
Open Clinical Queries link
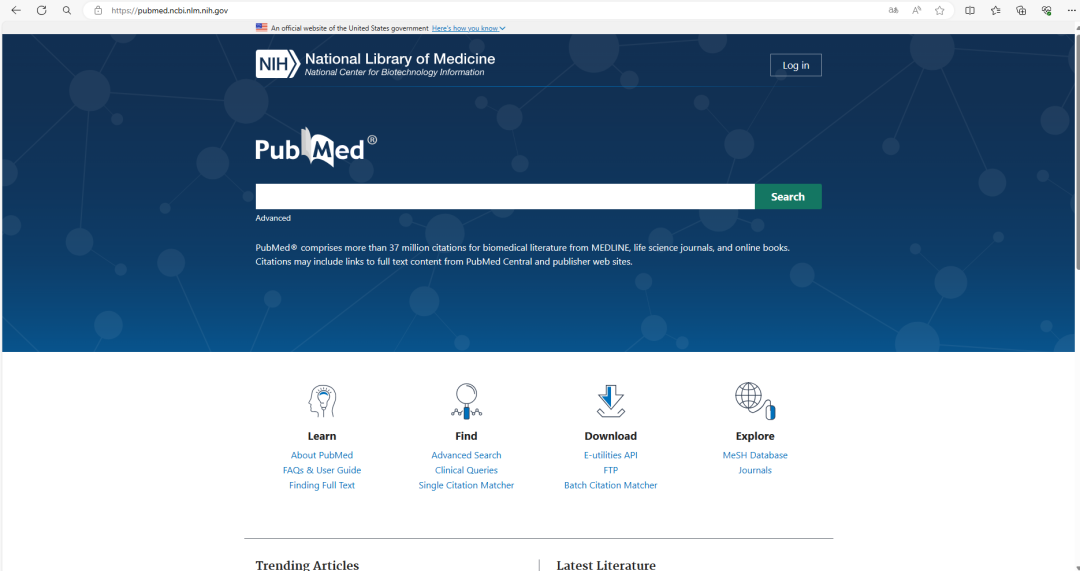point(466,470)
